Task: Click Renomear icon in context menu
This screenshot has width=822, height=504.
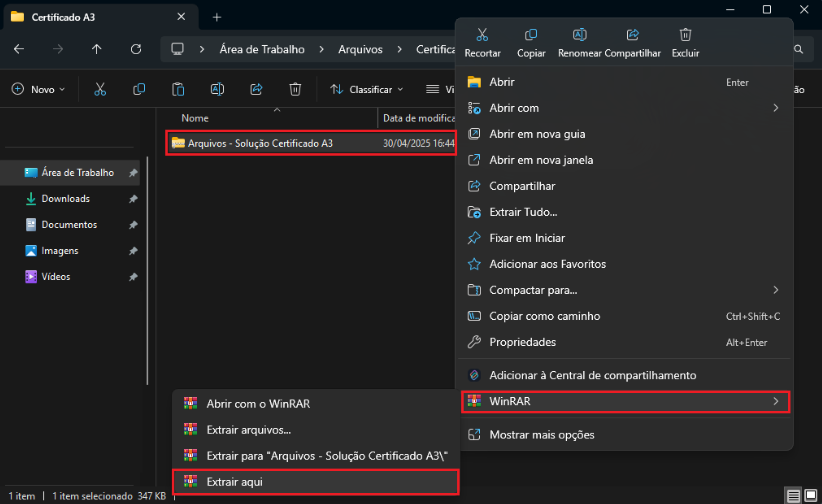Action: click(x=580, y=35)
